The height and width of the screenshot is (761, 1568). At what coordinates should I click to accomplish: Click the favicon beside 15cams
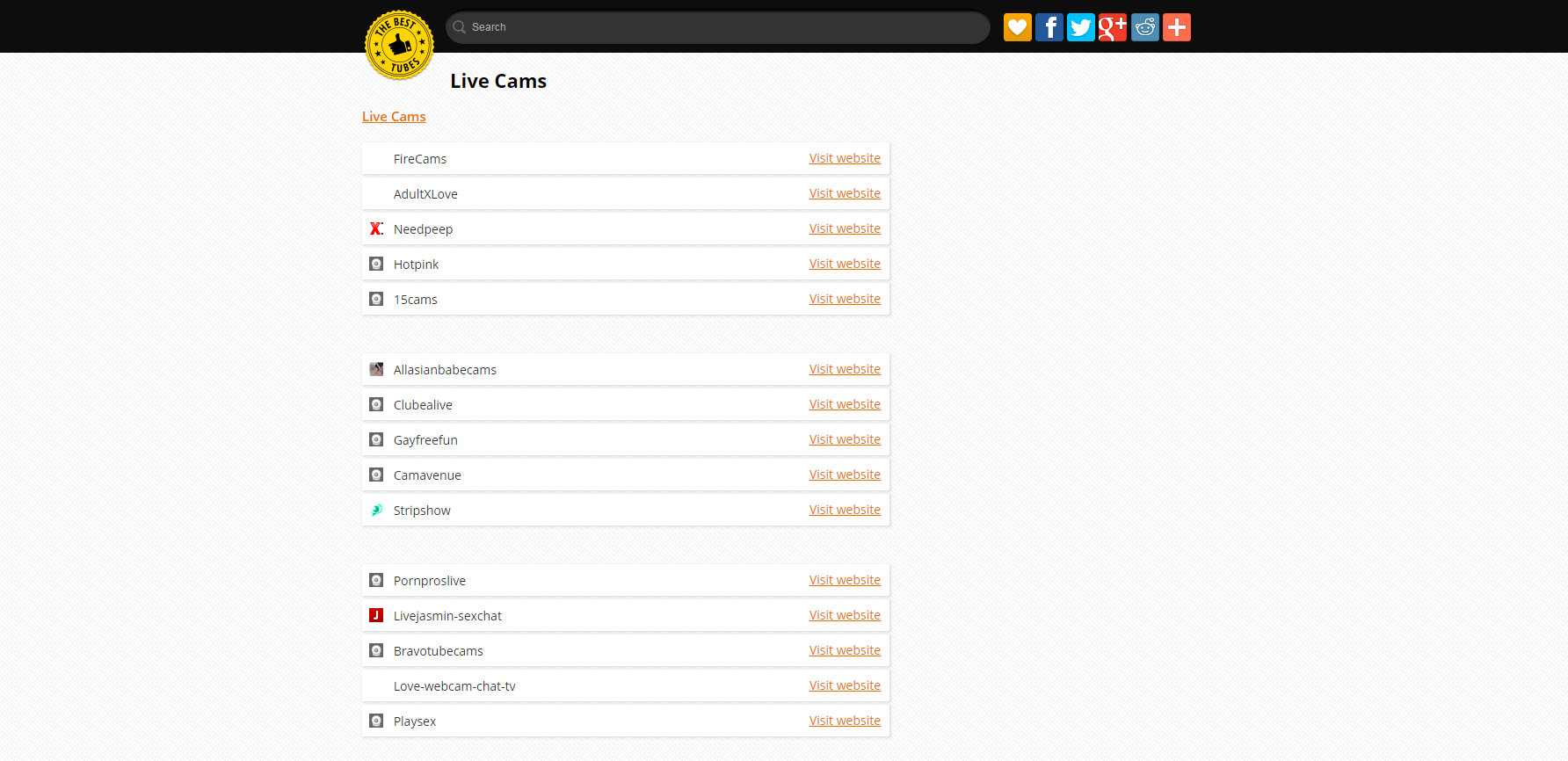(376, 299)
